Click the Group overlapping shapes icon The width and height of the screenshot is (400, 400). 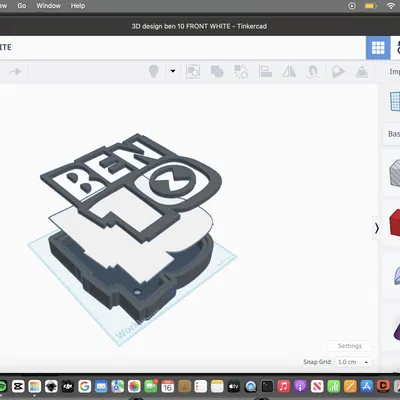click(x=217, y=71)
